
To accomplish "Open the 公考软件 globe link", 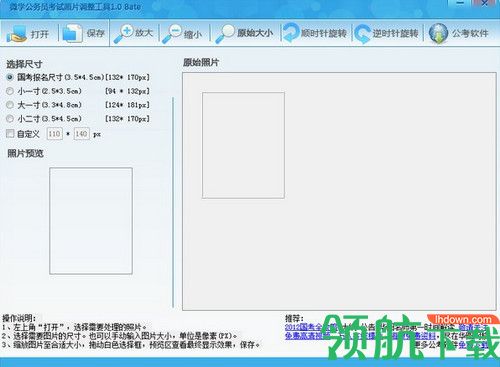I will click(459, 33).
